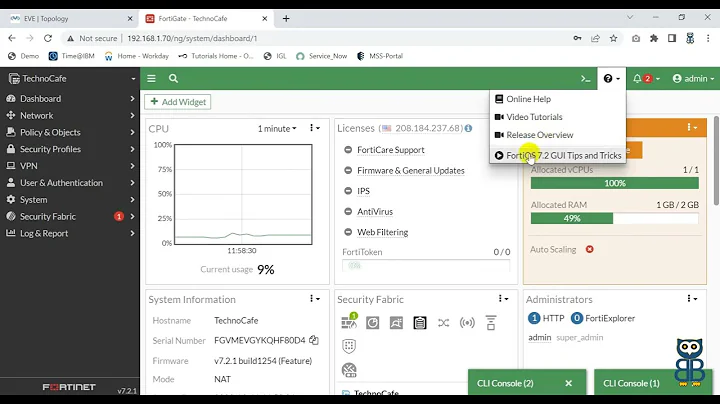Viewport: 720px width, 404px height.
Task: Click the FortiExplorer administrators count badge
Action: pyautogui.click(x=577, y=318)
